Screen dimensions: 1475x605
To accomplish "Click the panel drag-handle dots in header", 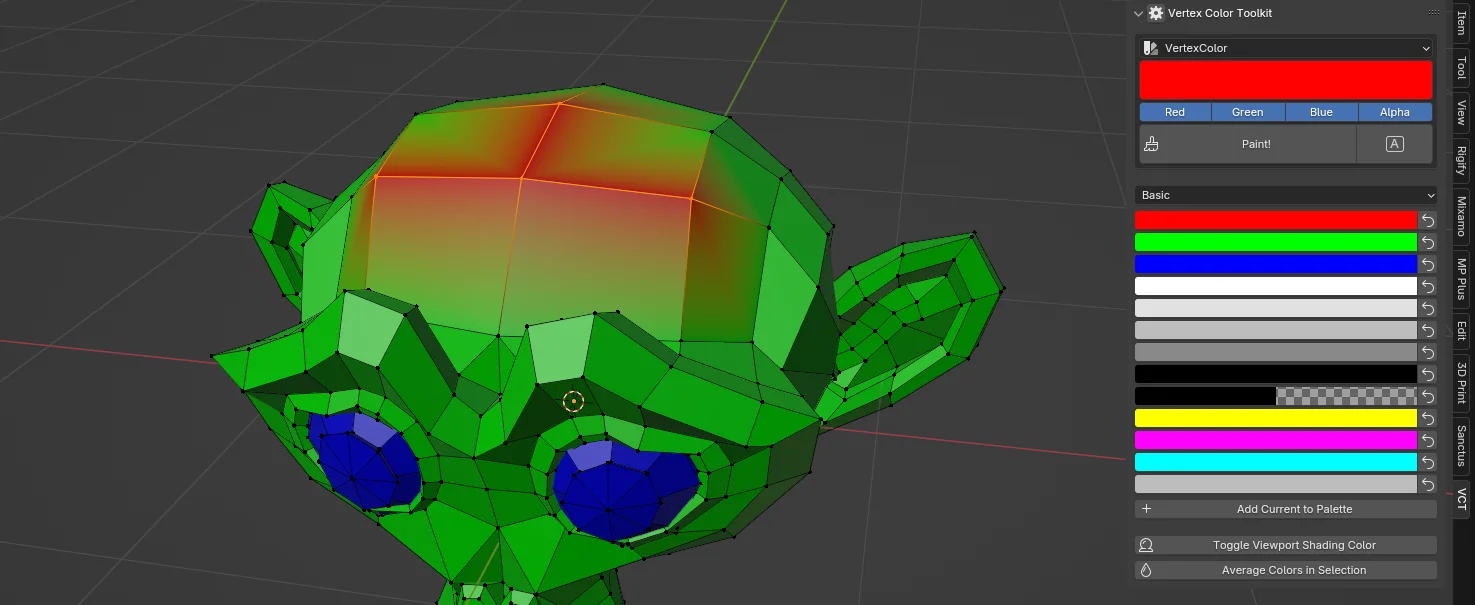I will click(x=1432, y=13).
